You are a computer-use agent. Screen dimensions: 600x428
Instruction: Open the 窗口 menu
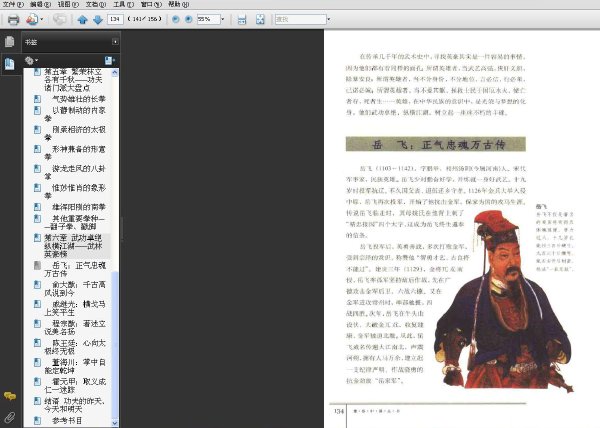click(151, 4)
